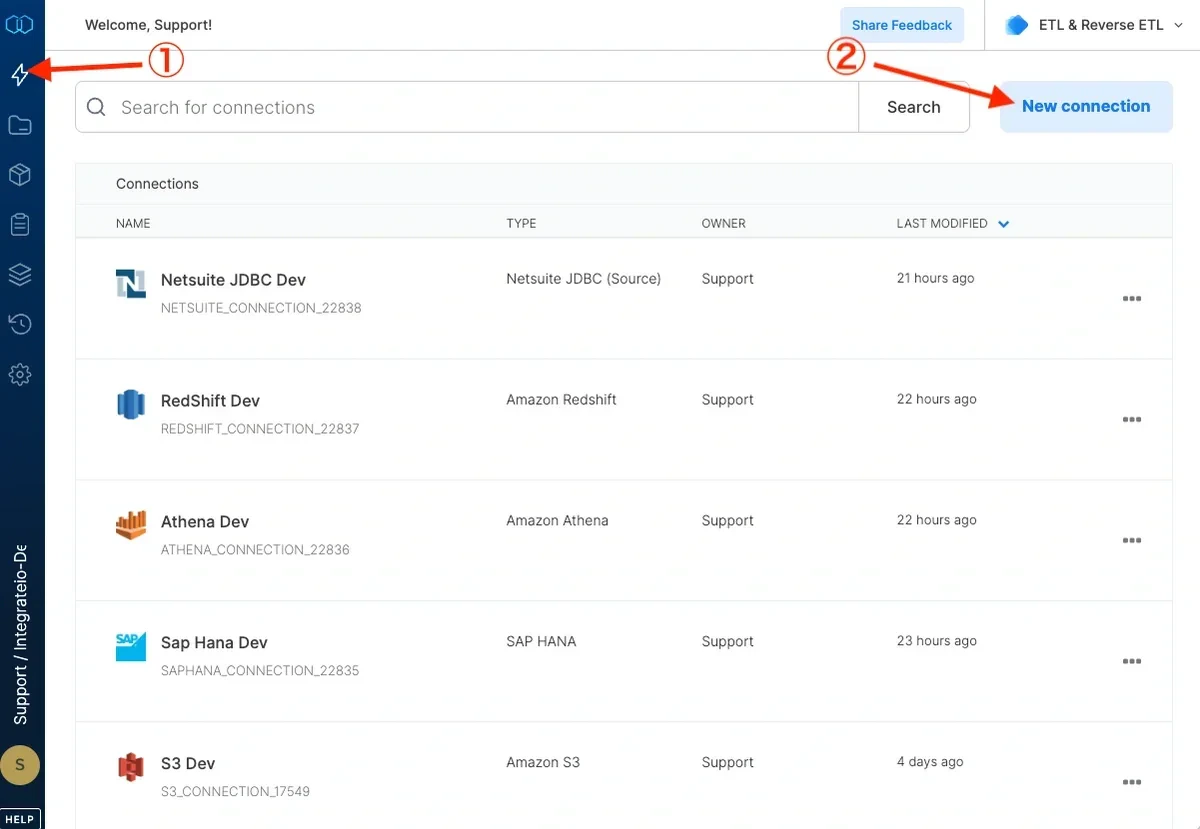Click the Share Feedback button
Image resolution: width=1200 pixels, height=829 pixels.
tap(902, 25)
